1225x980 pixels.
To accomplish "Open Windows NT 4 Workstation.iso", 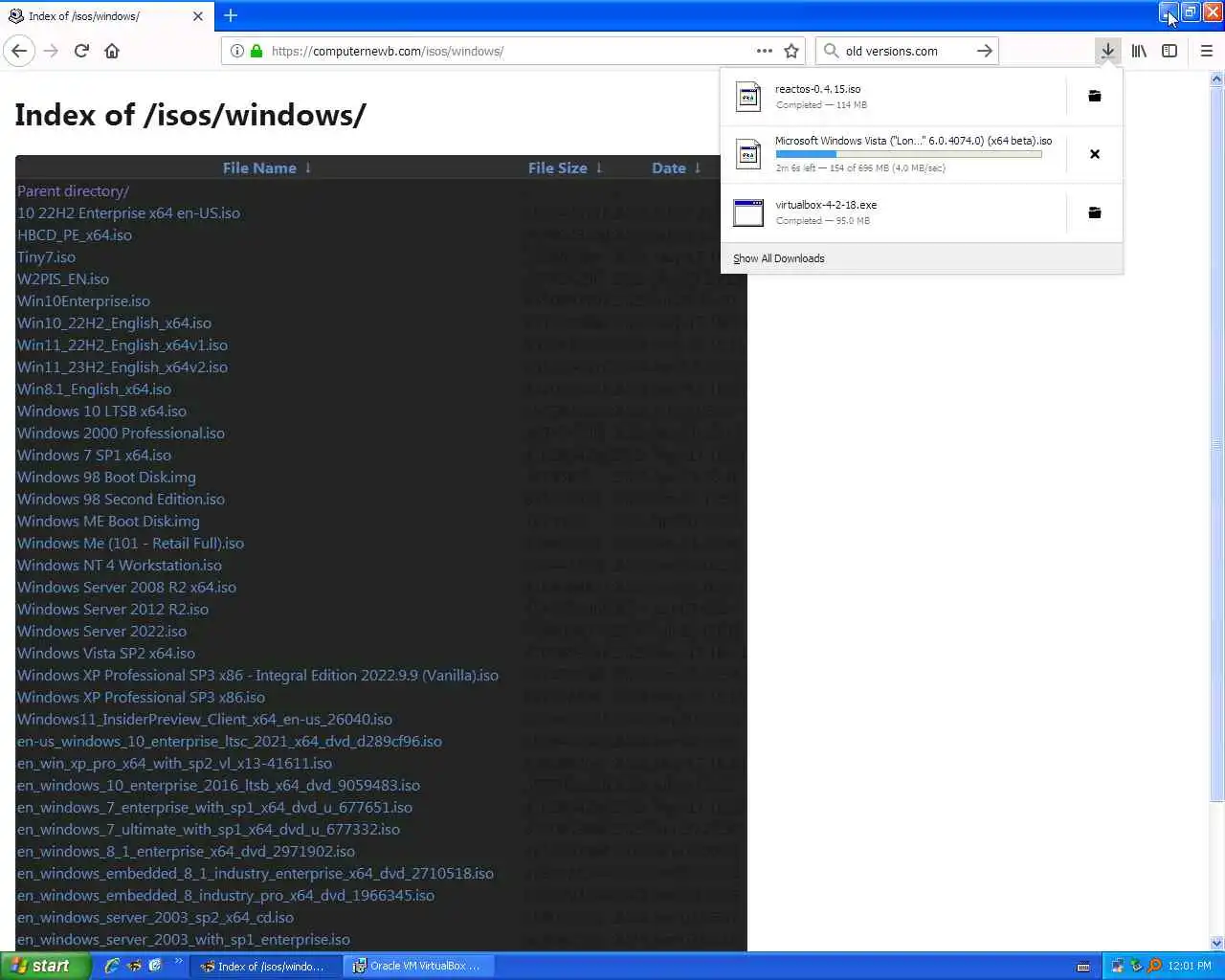I will coord(120,566).
